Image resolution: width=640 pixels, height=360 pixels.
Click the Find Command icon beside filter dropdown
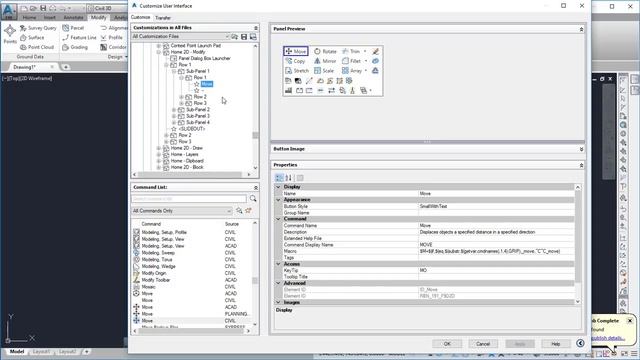coord(239,211)
